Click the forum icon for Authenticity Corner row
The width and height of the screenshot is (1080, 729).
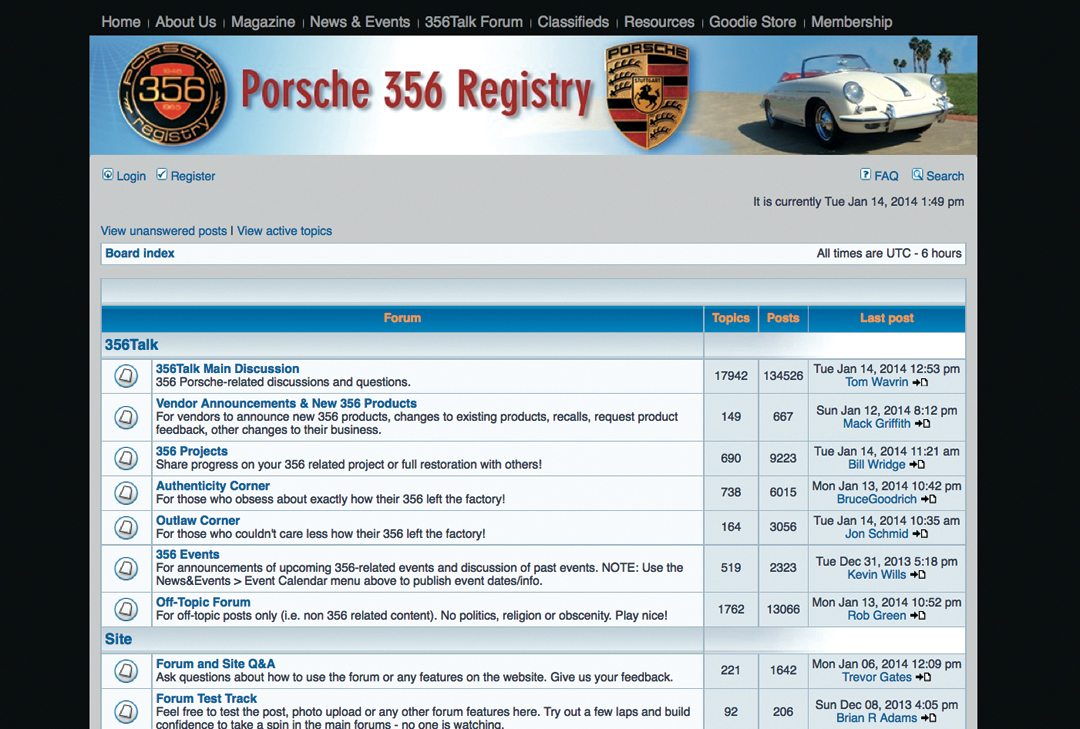pyautogui.click(x=125, y=493)
